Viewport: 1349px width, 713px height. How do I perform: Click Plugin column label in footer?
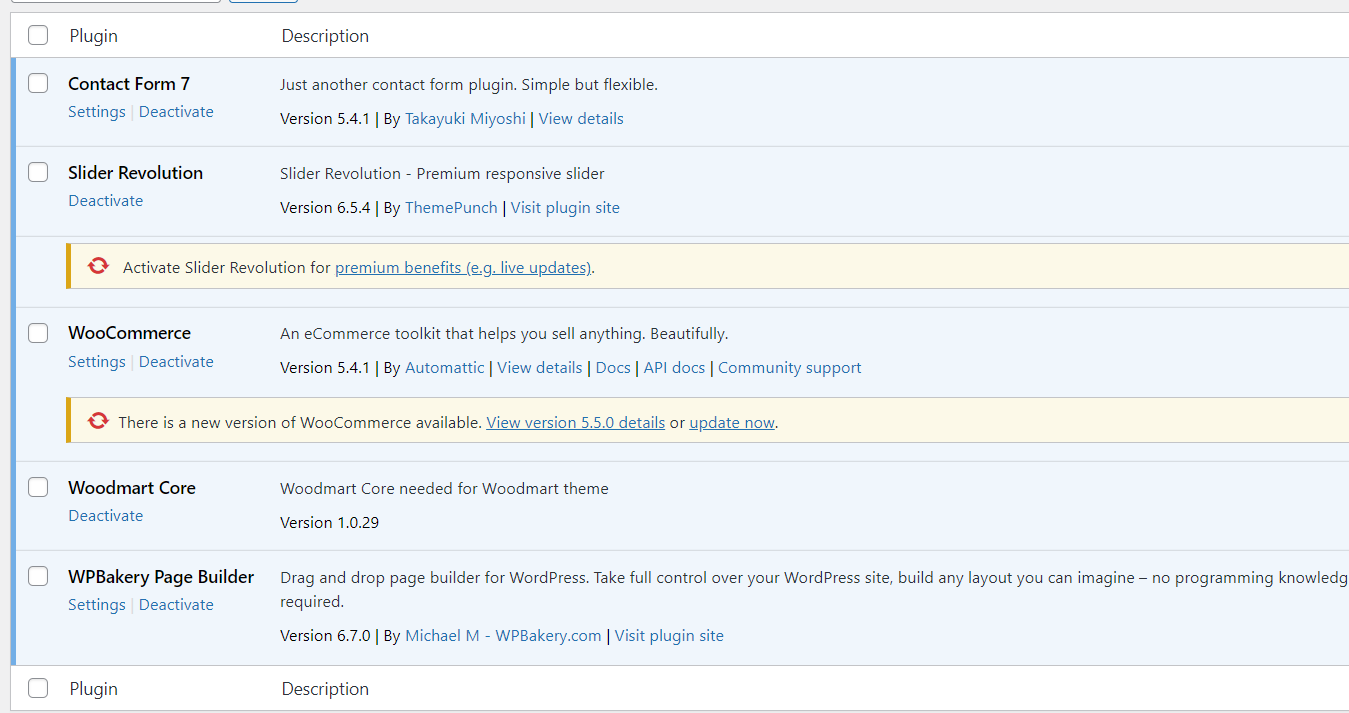point(94,689)
